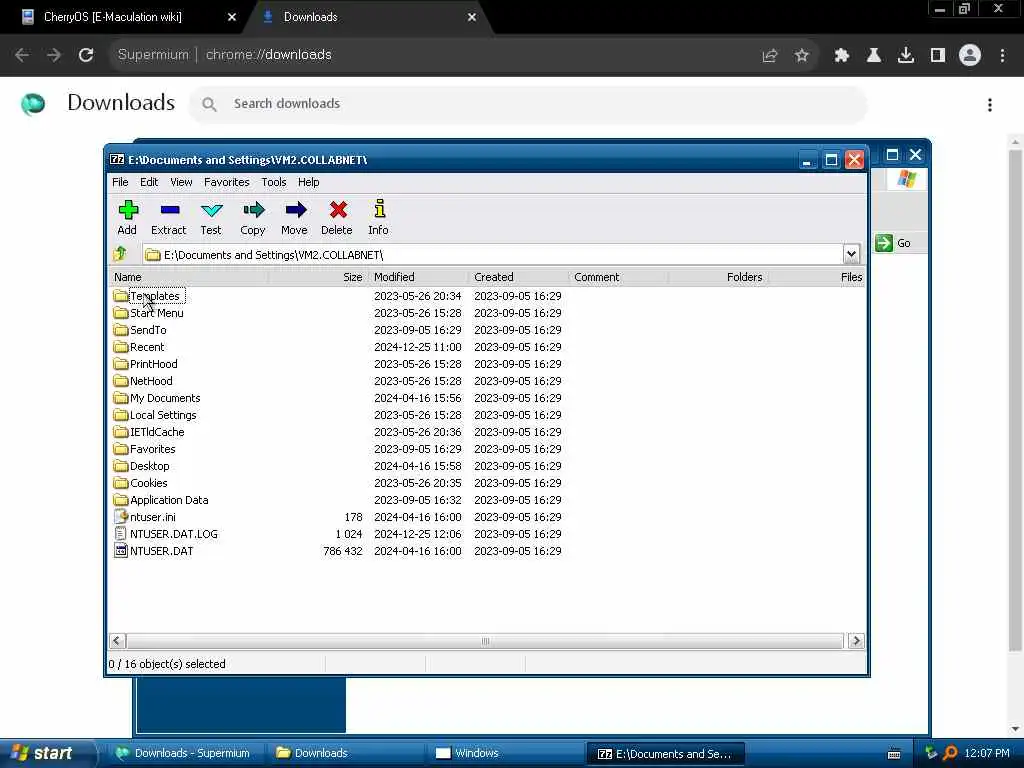Open the browser three-dot menu
The image size is (1024, 768).
tap(1002, 56)
